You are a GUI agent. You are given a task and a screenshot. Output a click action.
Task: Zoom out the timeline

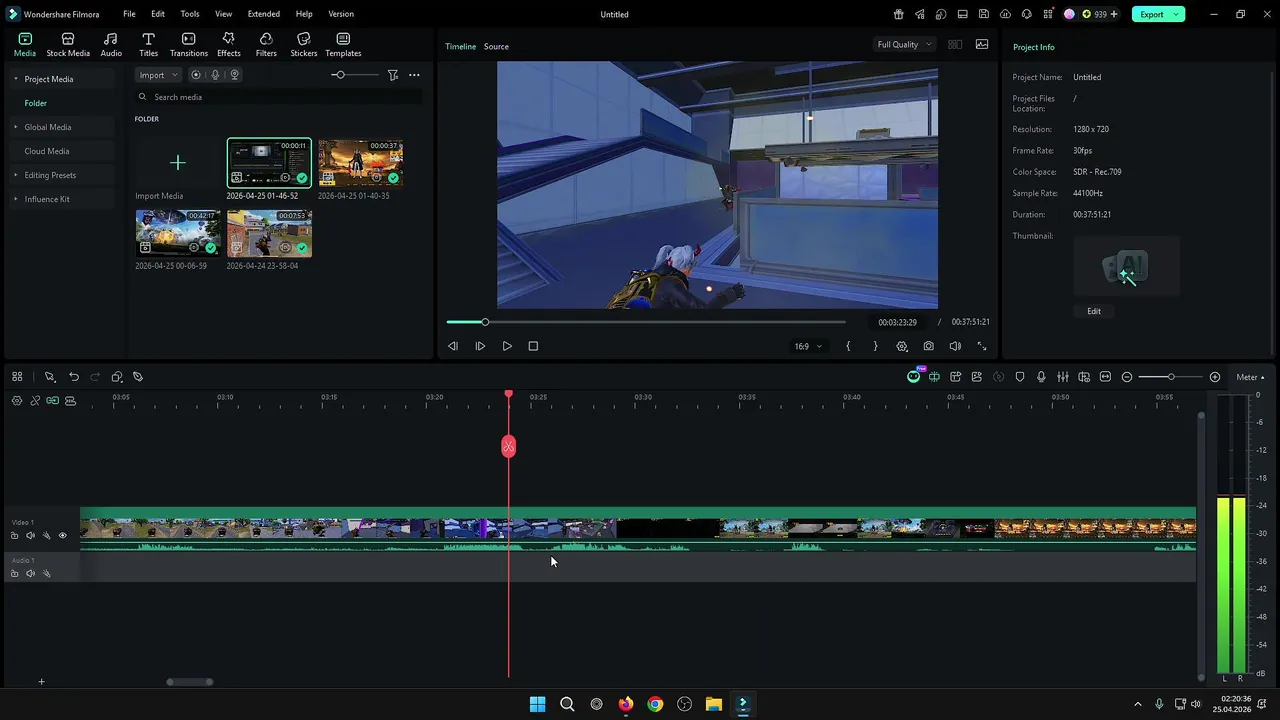[x=1127, y=377]
